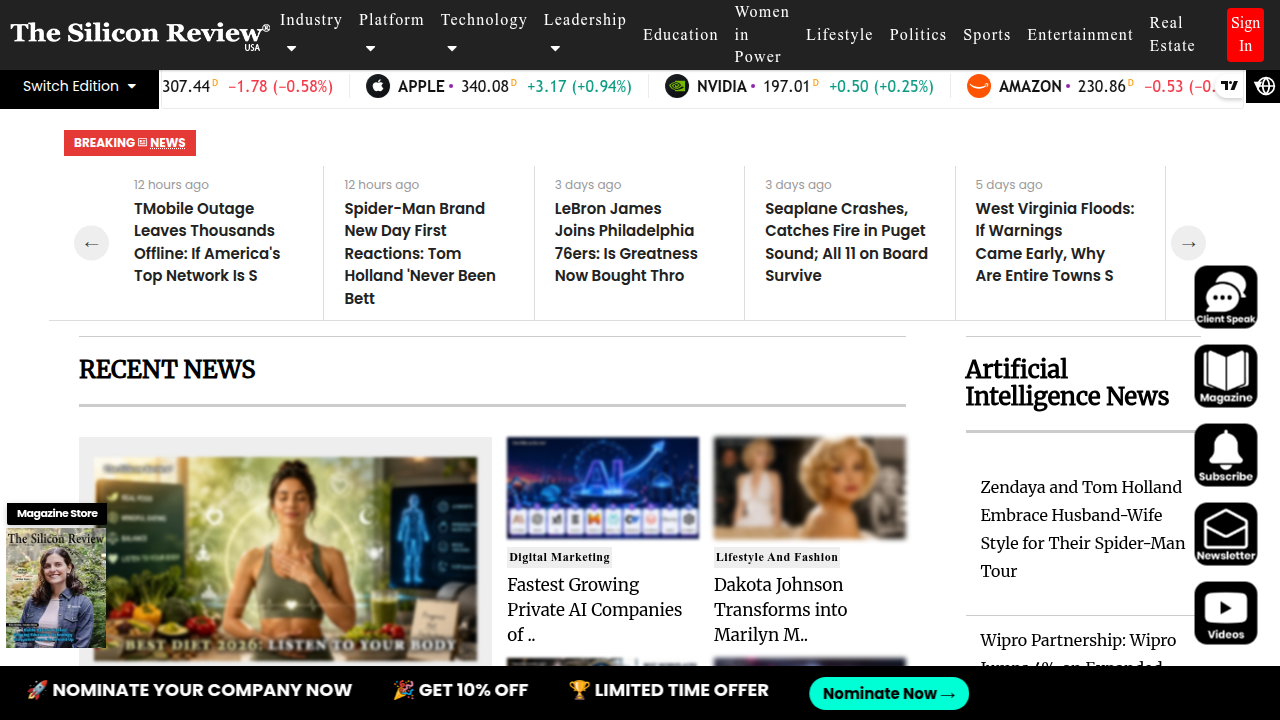Screen dimensions: 1280x720
Task: Click the TradingView logo on ticker
Action: point(1230,86)
